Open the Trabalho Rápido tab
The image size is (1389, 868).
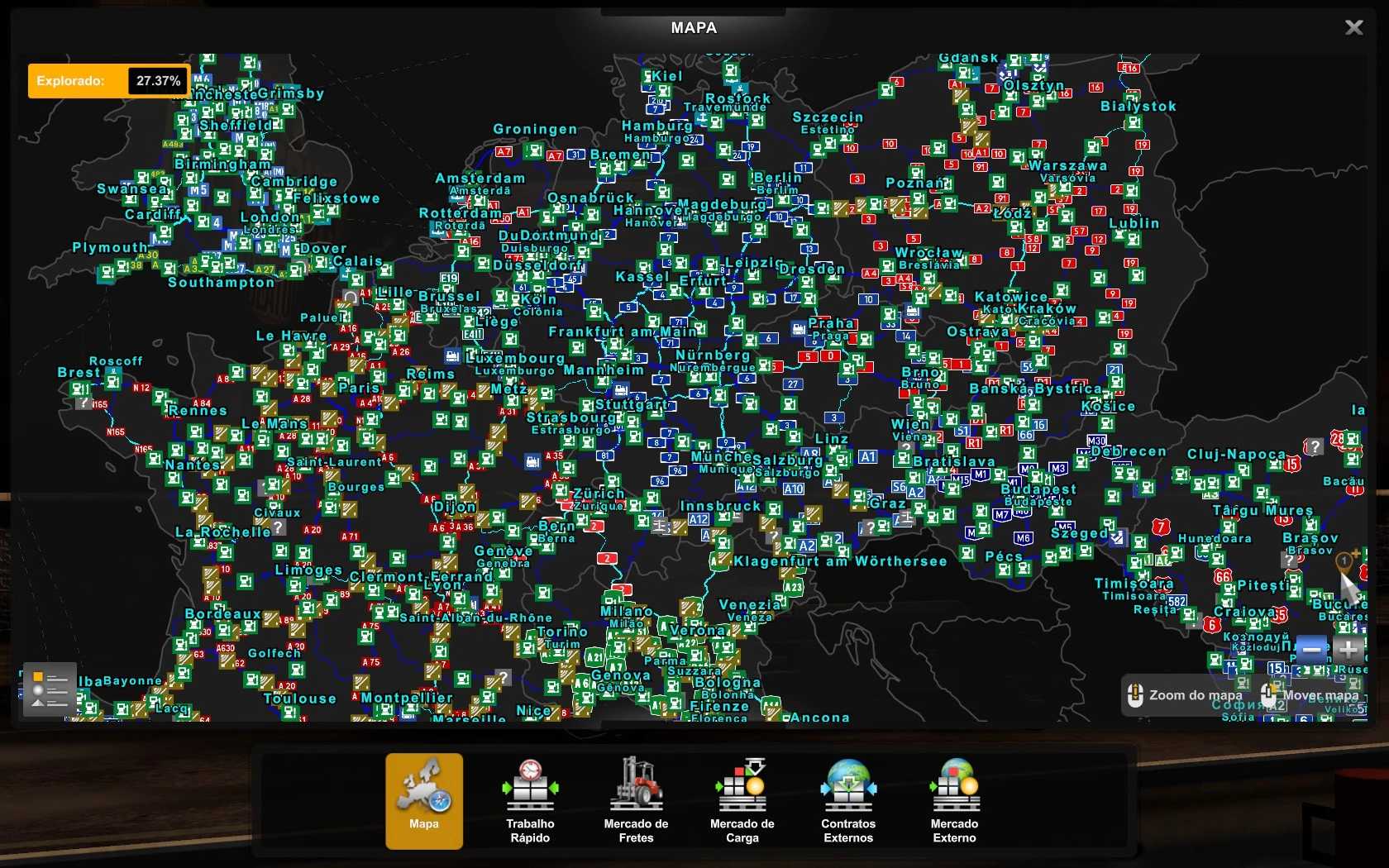pyautogui.click(x=530, y=800)
